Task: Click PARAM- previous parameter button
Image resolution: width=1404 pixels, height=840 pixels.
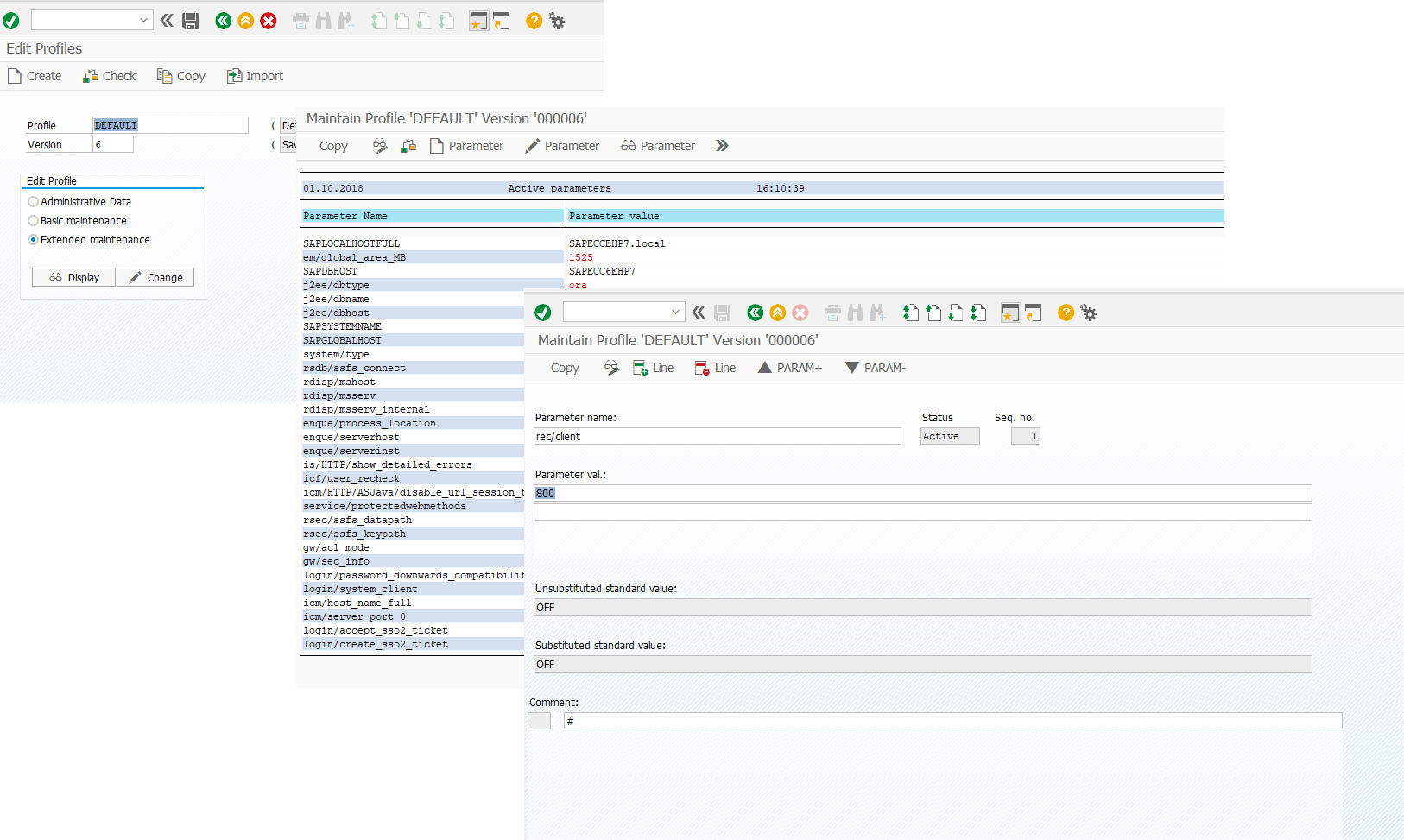Action: tap(876, 368)
